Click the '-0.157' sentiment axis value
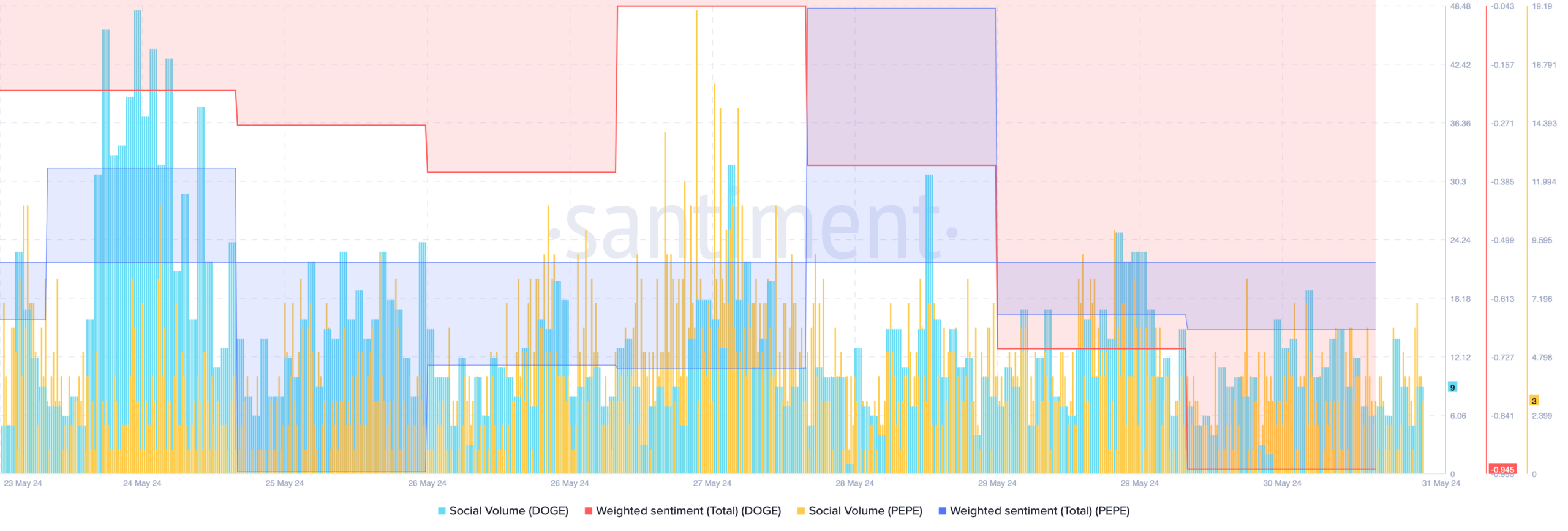The image size is (1568, 531). coord(1502,65)
